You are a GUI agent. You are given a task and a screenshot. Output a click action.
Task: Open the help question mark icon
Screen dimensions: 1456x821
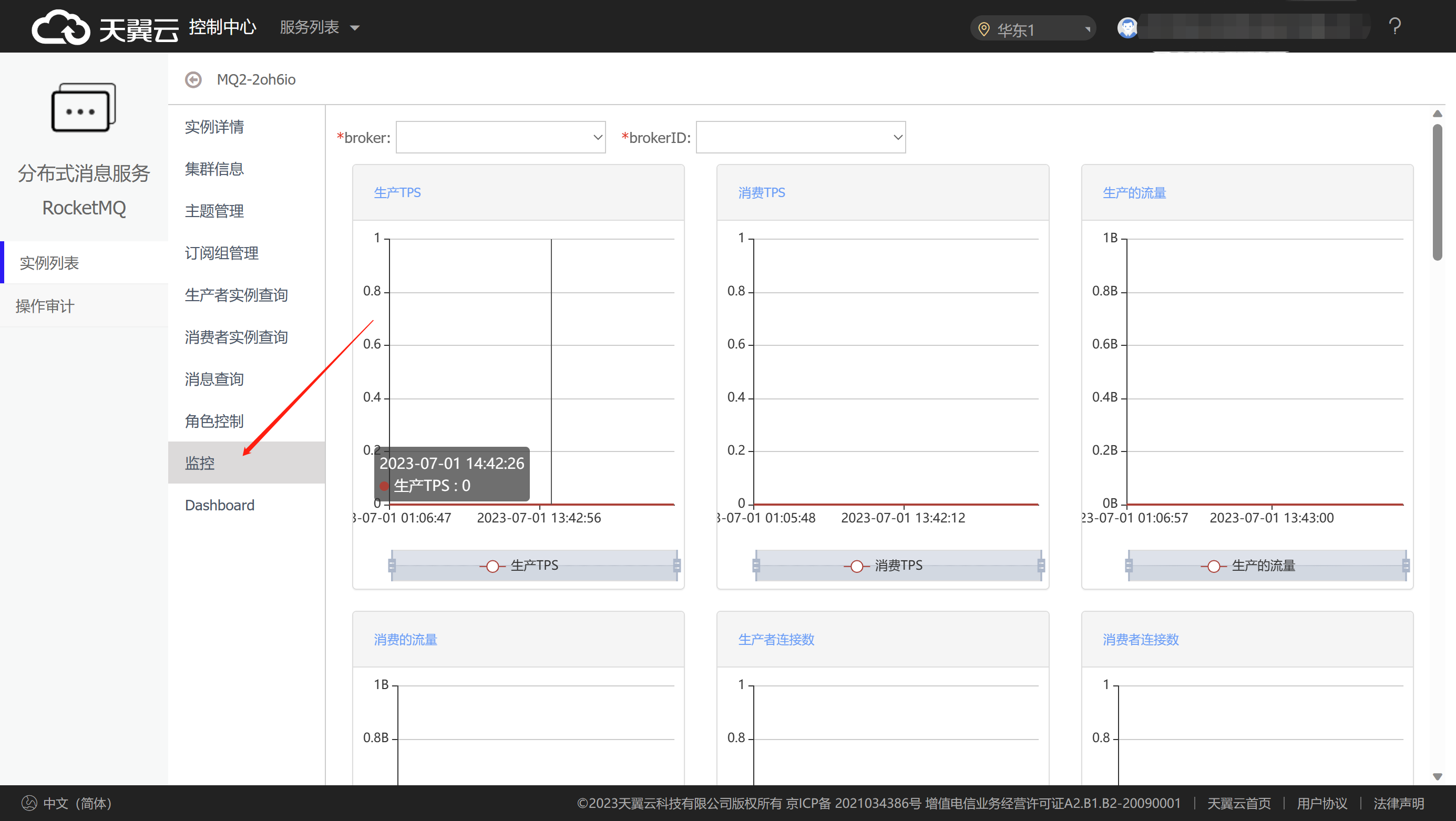pyautogui.click(x=1395, y=27)
